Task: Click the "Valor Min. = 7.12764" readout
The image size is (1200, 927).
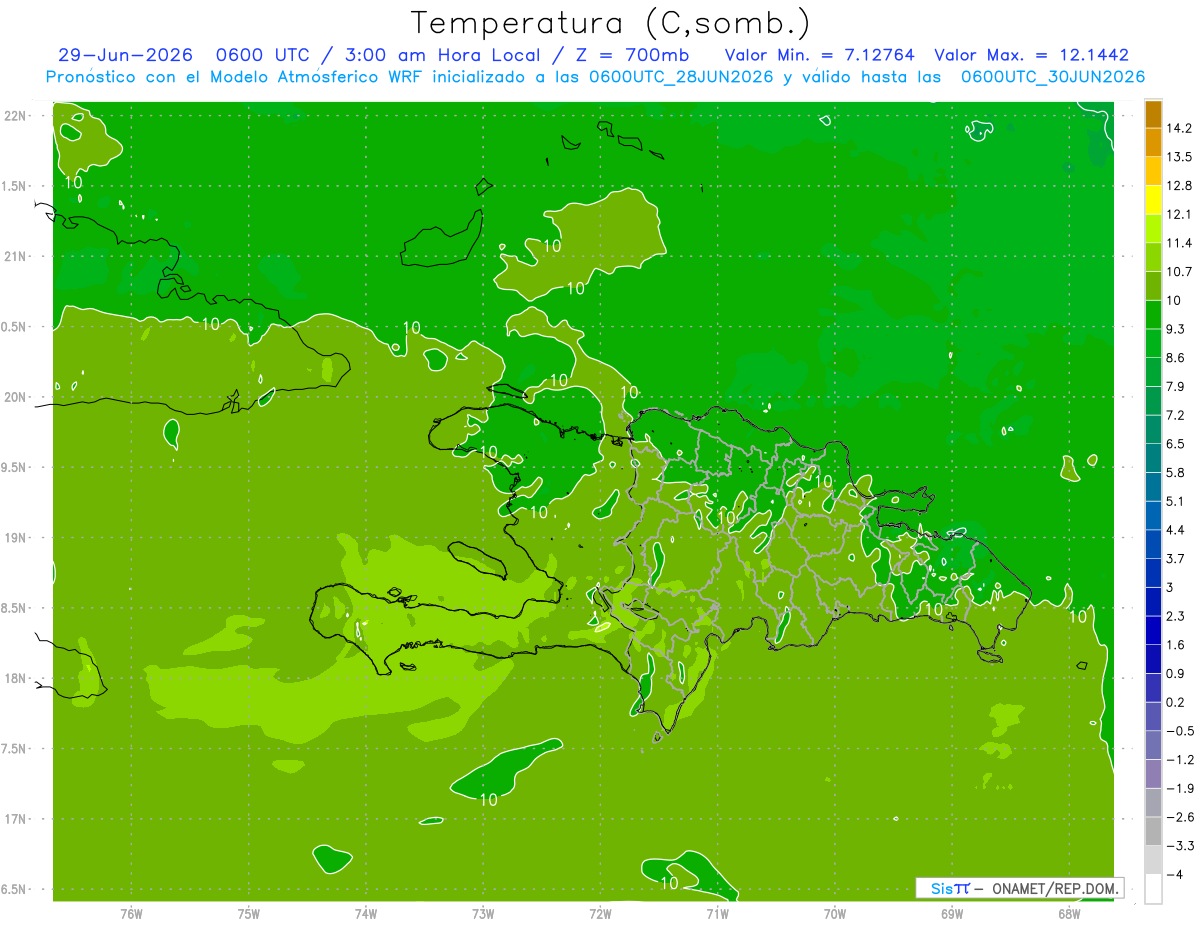Action: [819, 55]
